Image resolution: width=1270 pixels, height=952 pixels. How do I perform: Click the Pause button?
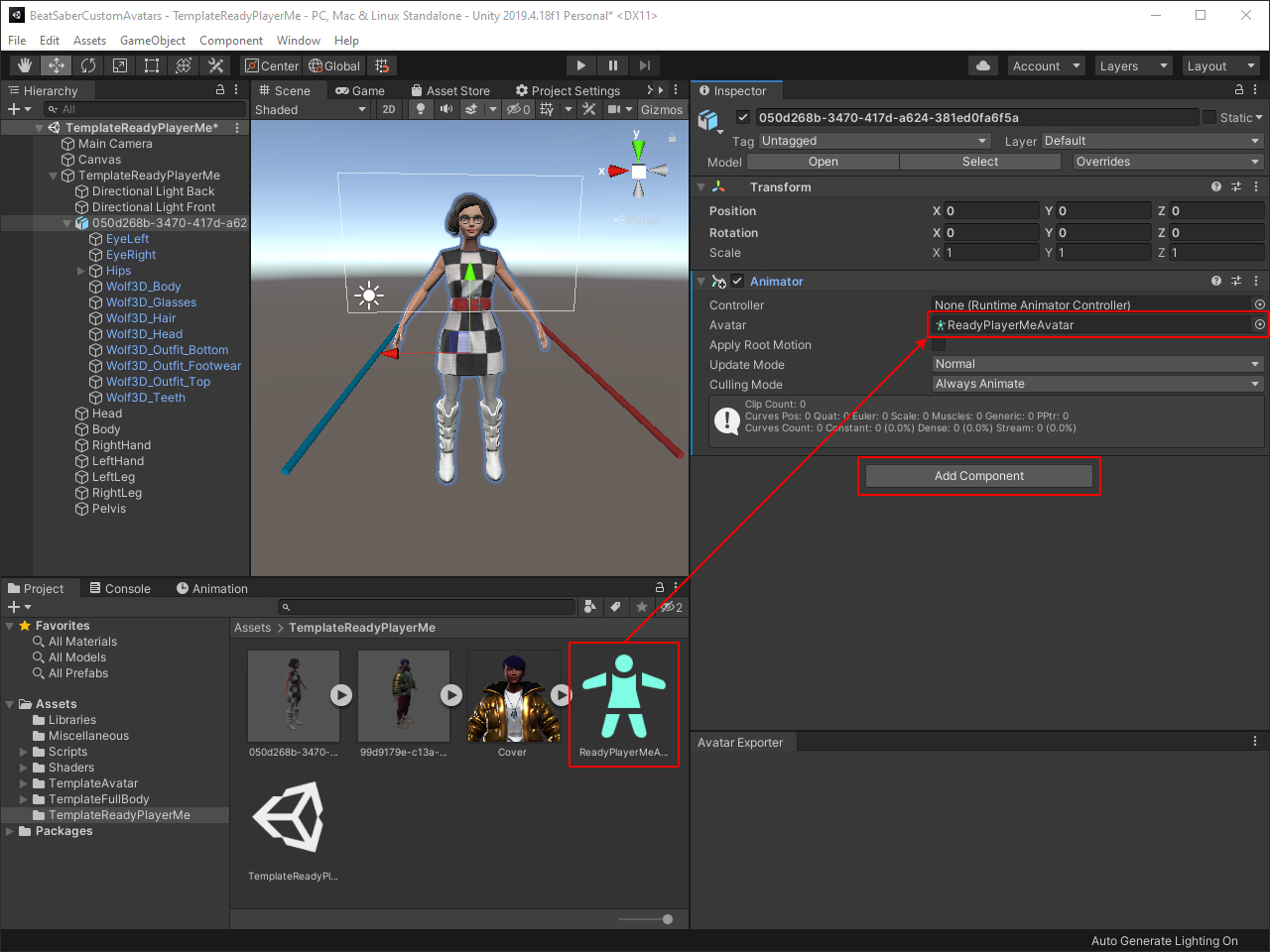pyautogui.click(x=613, y=65)
